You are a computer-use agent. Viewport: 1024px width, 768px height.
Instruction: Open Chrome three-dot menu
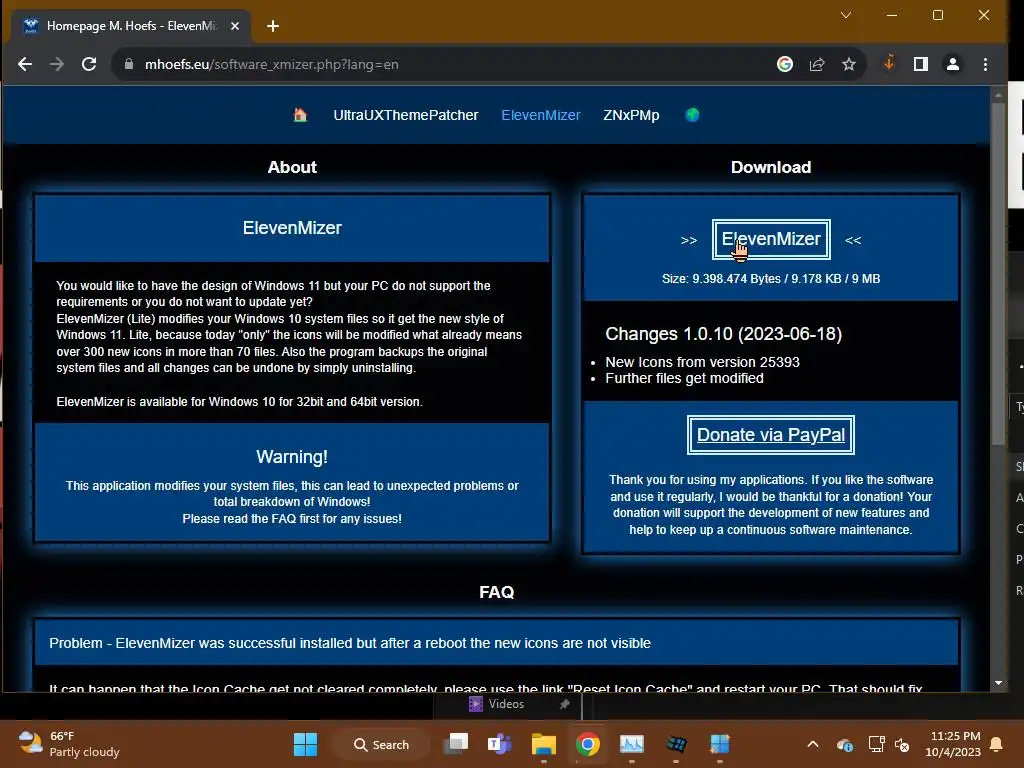pos(985,64)
